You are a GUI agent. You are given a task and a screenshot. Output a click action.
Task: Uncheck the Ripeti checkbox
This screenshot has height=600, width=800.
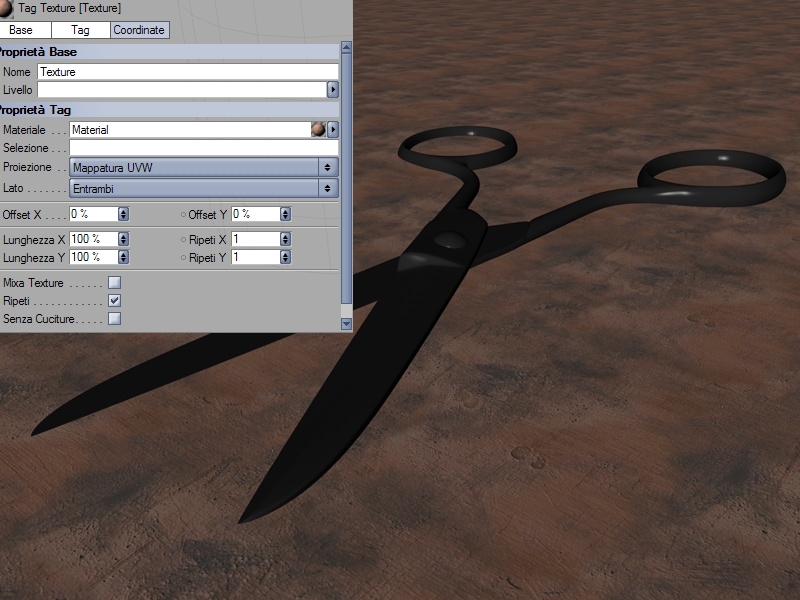(x=114, y=301)
